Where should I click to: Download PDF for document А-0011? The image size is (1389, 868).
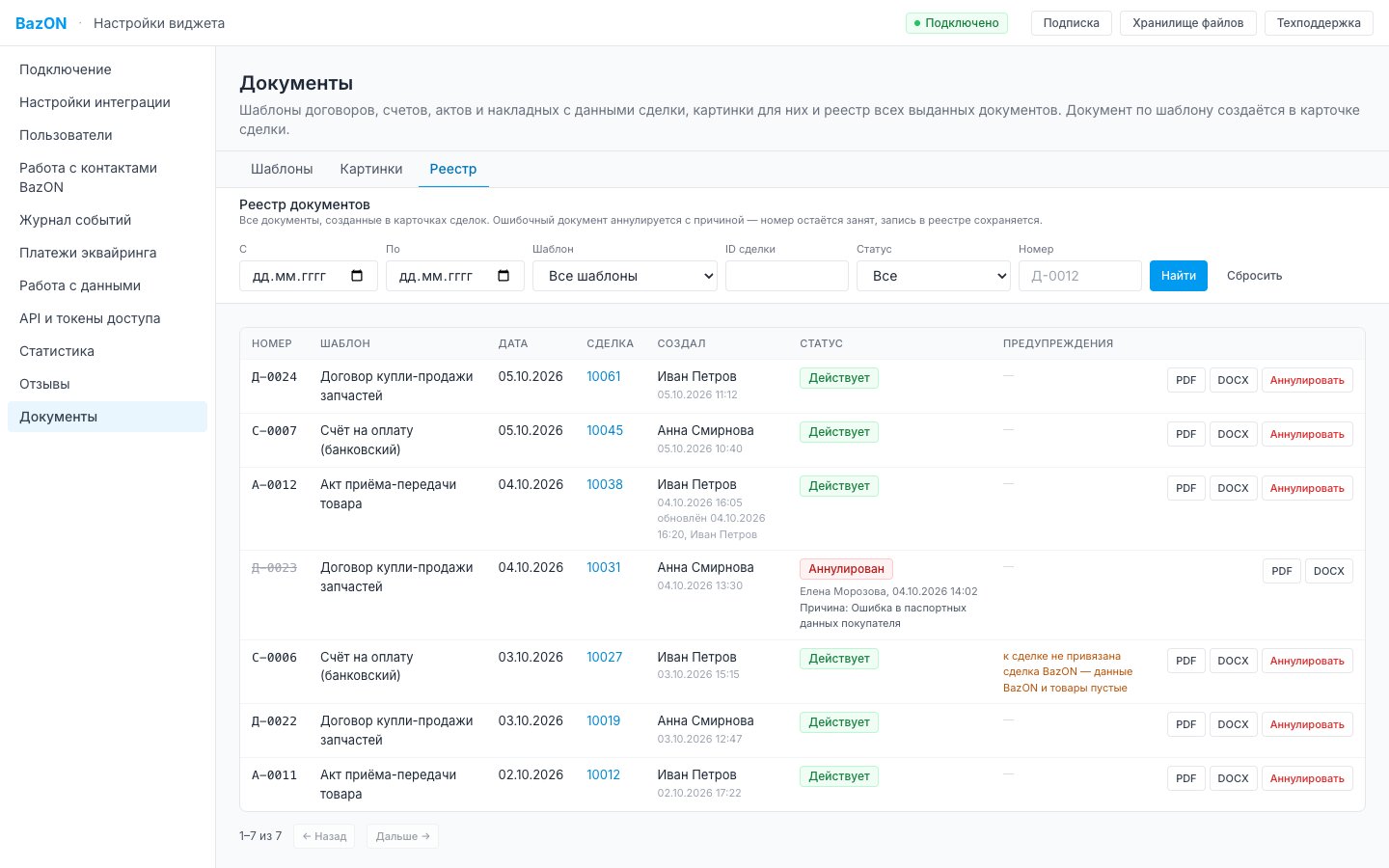(1186, 778)
